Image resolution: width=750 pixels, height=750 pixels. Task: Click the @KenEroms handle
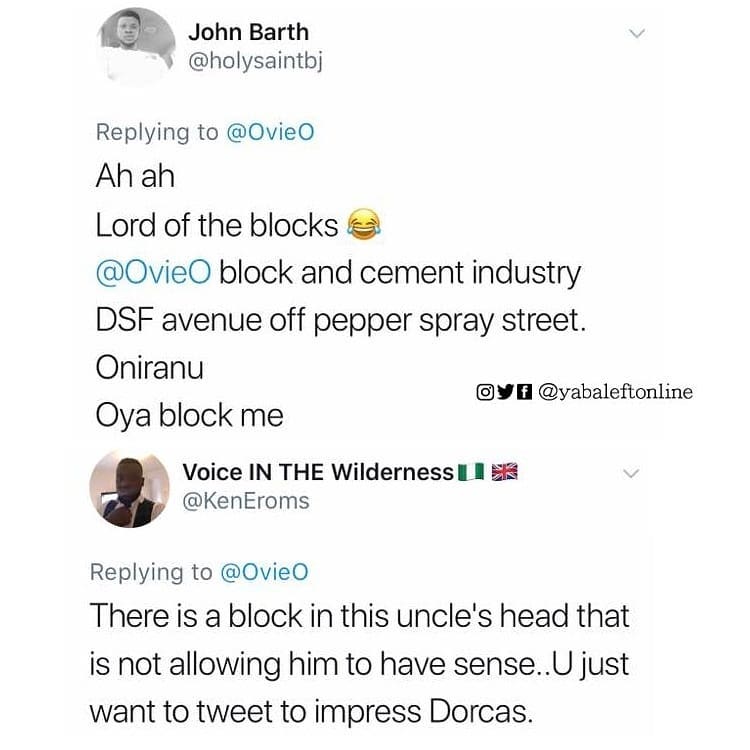pos(247,501)
